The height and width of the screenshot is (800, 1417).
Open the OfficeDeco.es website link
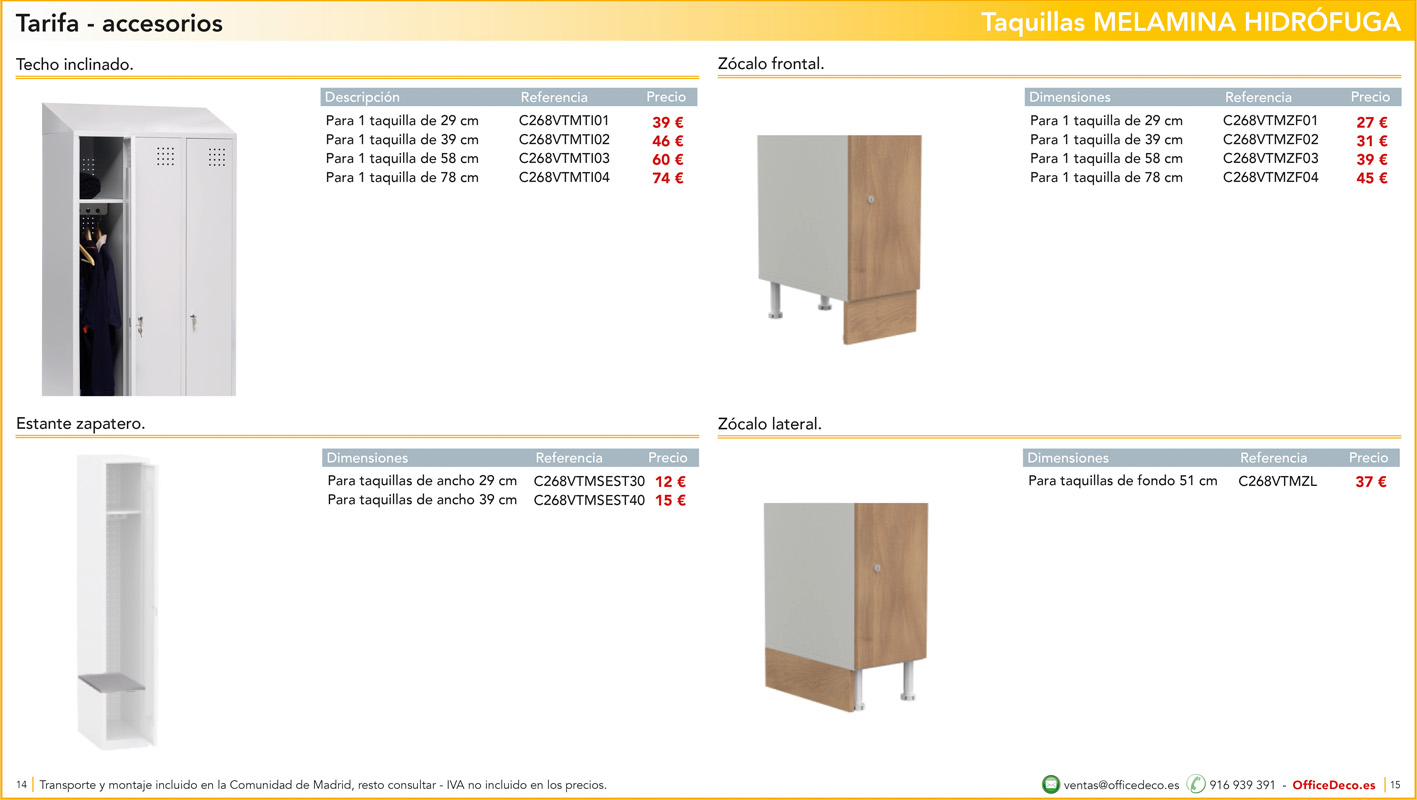coord(1333,785)
